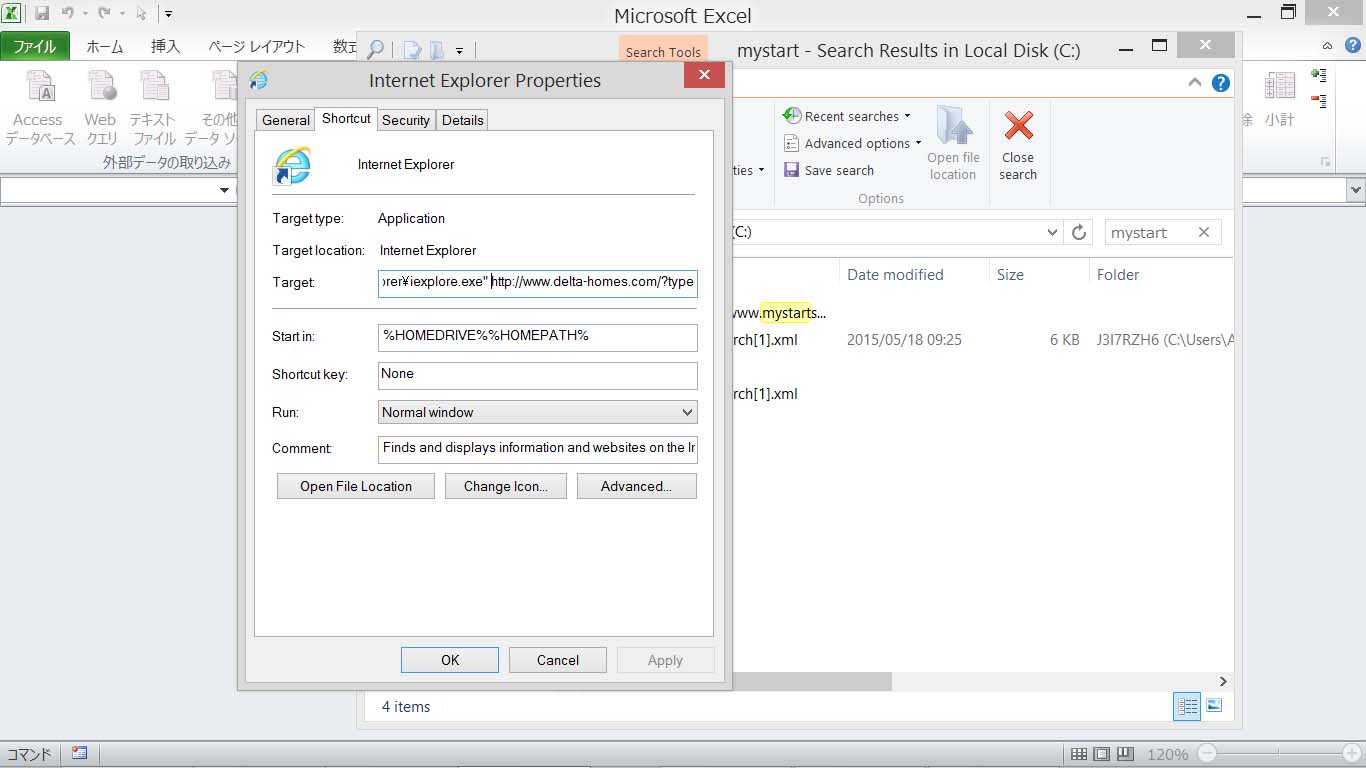
Task: Open the green ファイル tab in Excel
Action: pyautogui.click(x=35, y=46)
